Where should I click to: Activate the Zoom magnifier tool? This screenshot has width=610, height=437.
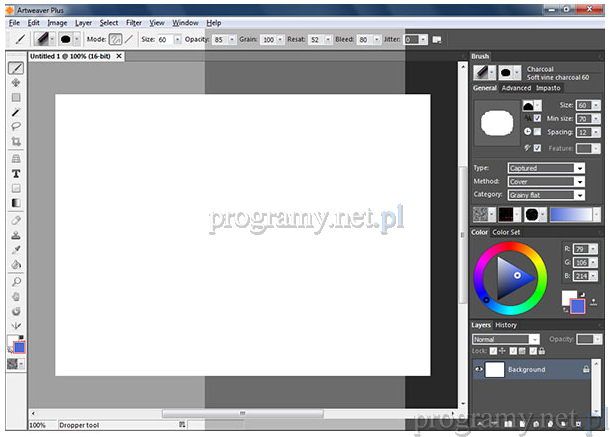click(x=16, y=282)
